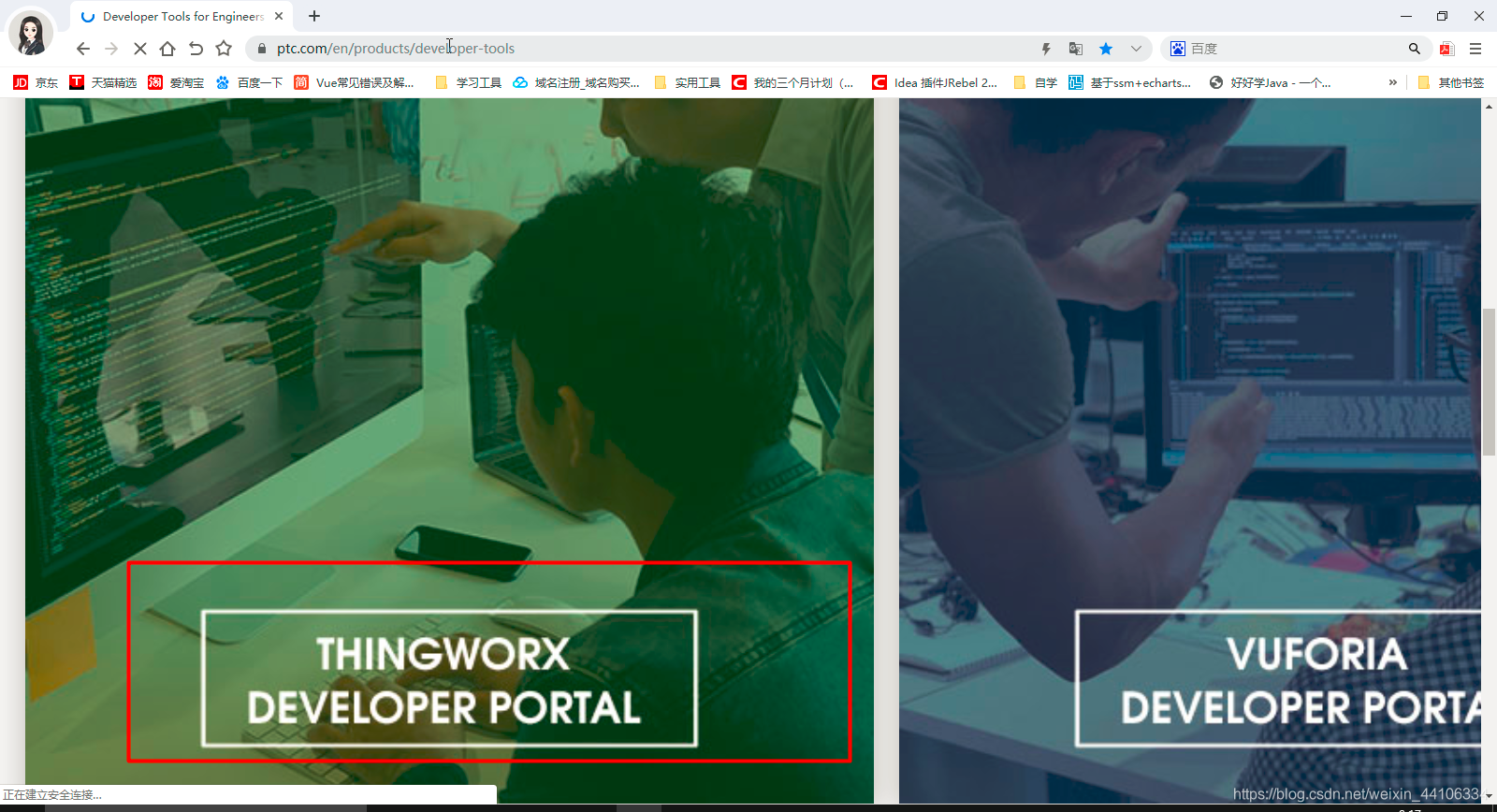
Task: Open the 爱淘宝 bookmark
Action: click(x=176, y=82)
